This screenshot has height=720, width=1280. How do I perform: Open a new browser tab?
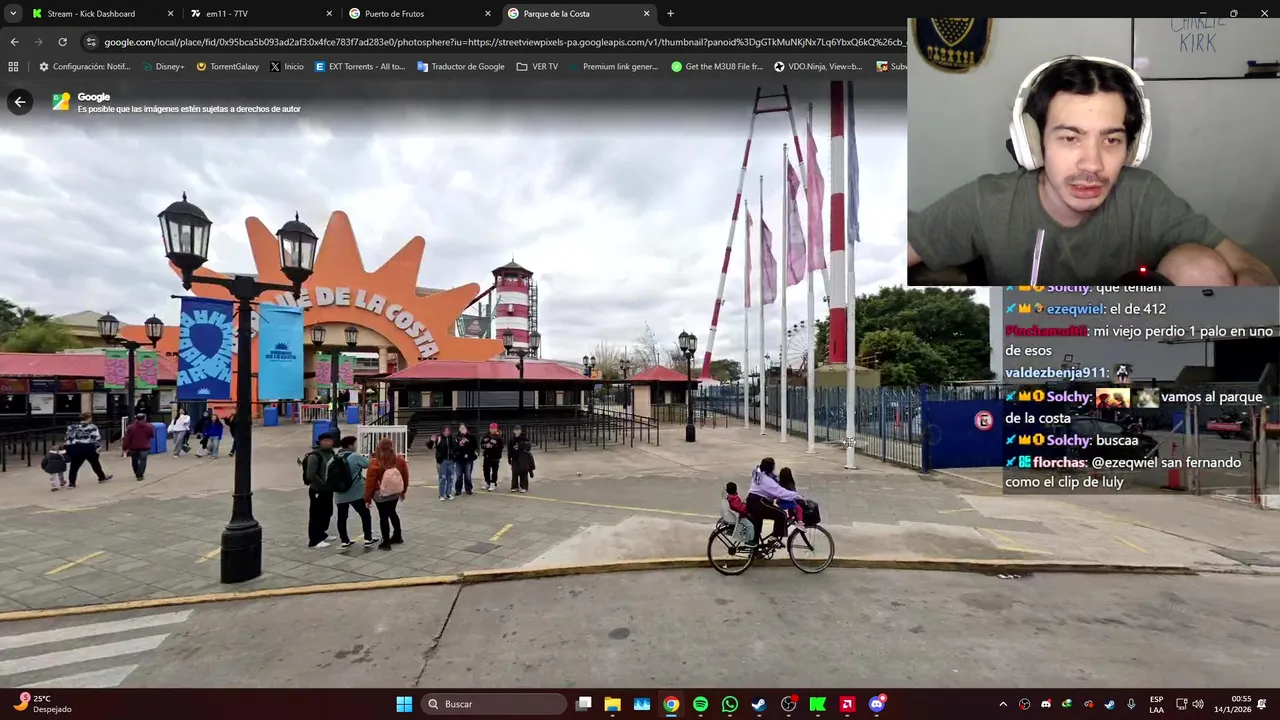pos(670,14)
